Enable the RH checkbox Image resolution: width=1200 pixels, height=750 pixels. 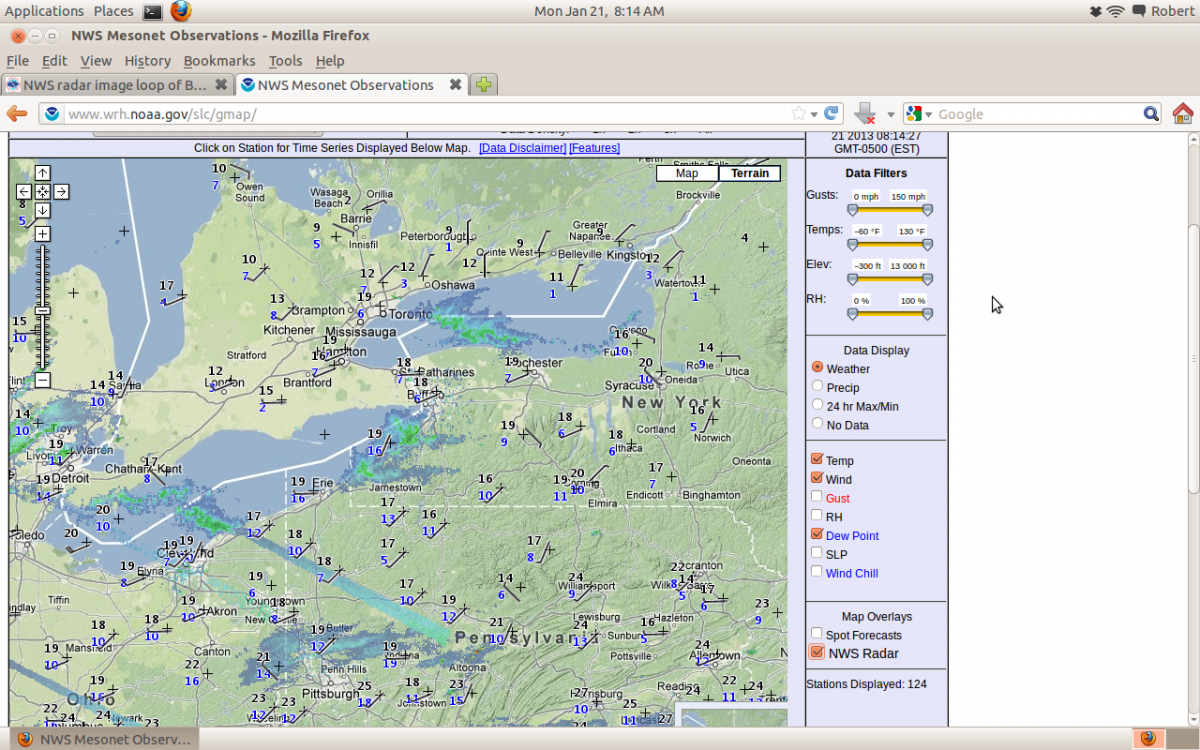pyautogui.click(x=817, y=516)
